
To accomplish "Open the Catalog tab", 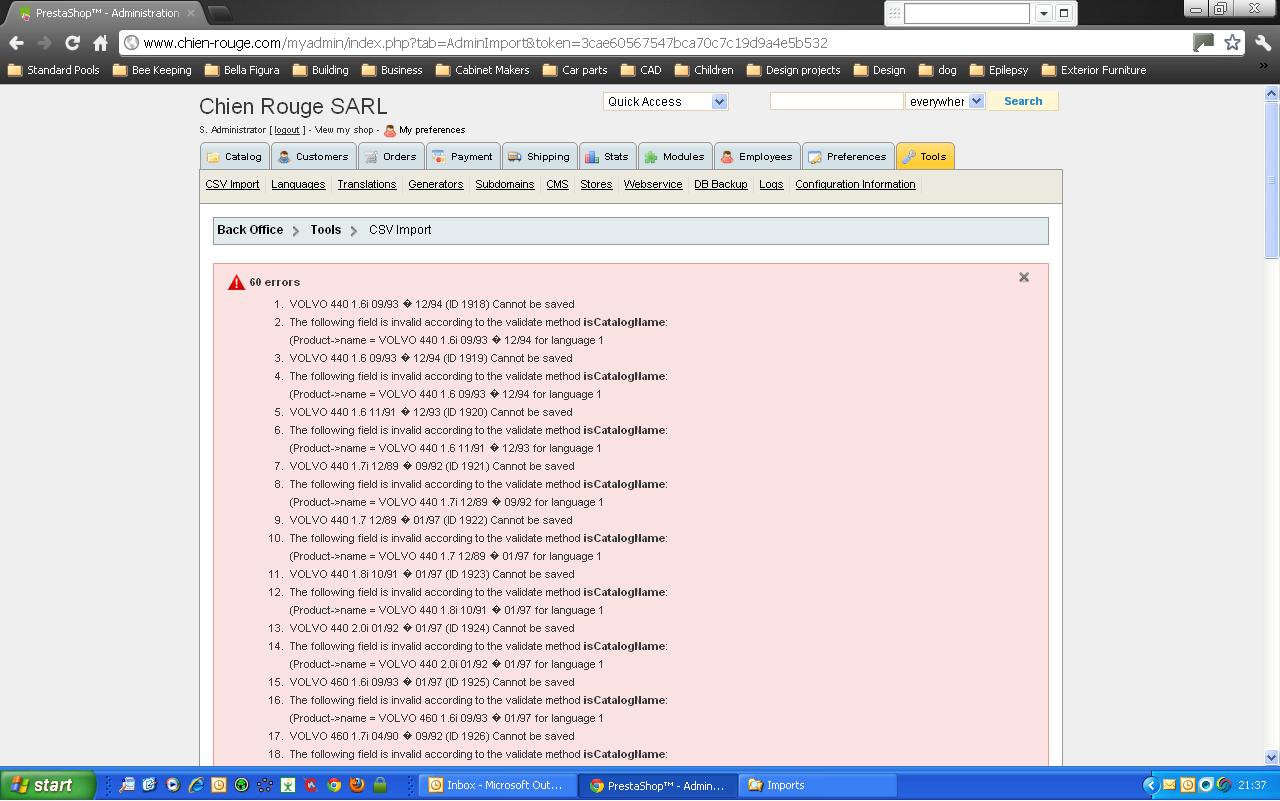I will tap(234, 157).
